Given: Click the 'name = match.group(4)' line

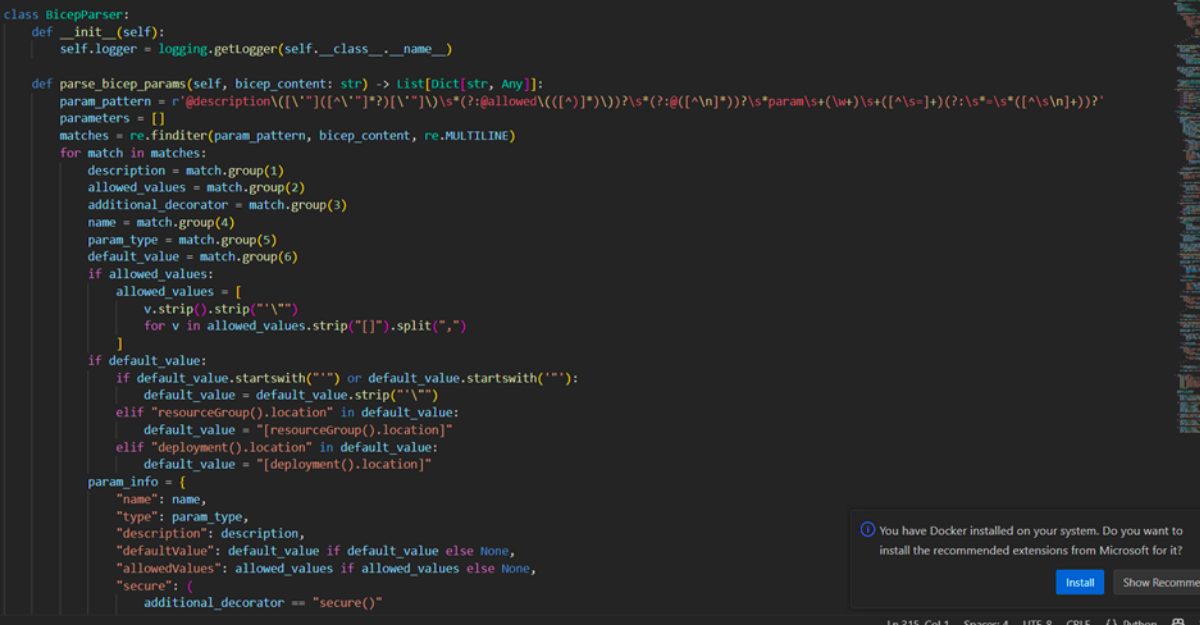Looking at the screenshot, I should coord(161,222).
